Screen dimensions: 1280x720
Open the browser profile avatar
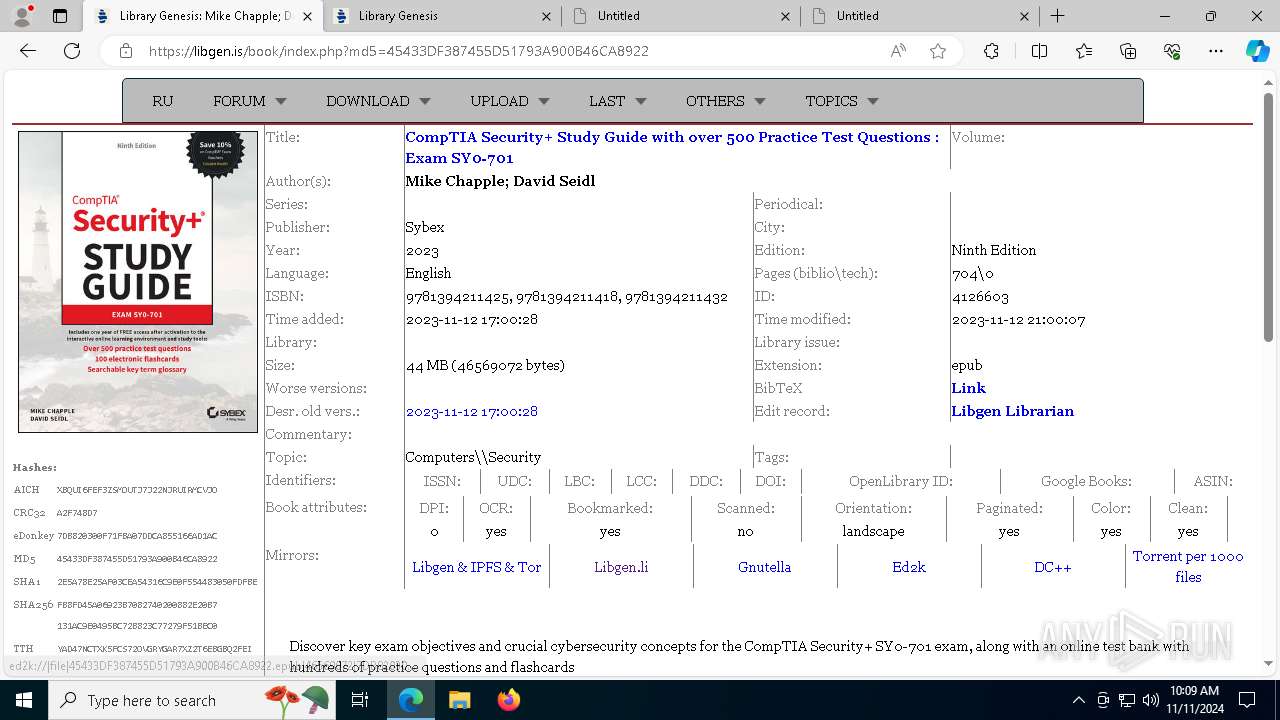pyautogui.click(x=22, y=16)
